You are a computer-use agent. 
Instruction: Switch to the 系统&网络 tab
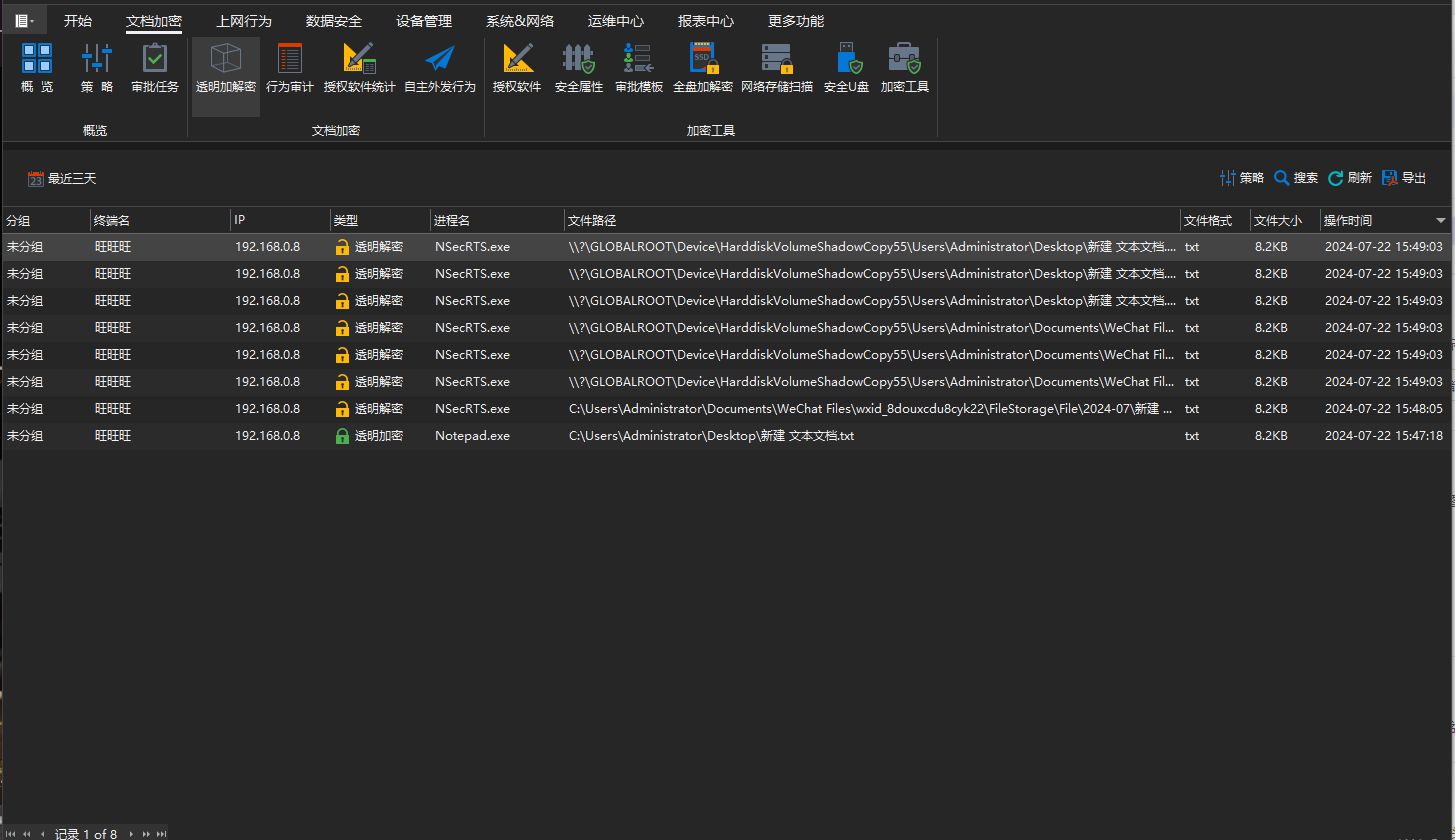point(520,21)
